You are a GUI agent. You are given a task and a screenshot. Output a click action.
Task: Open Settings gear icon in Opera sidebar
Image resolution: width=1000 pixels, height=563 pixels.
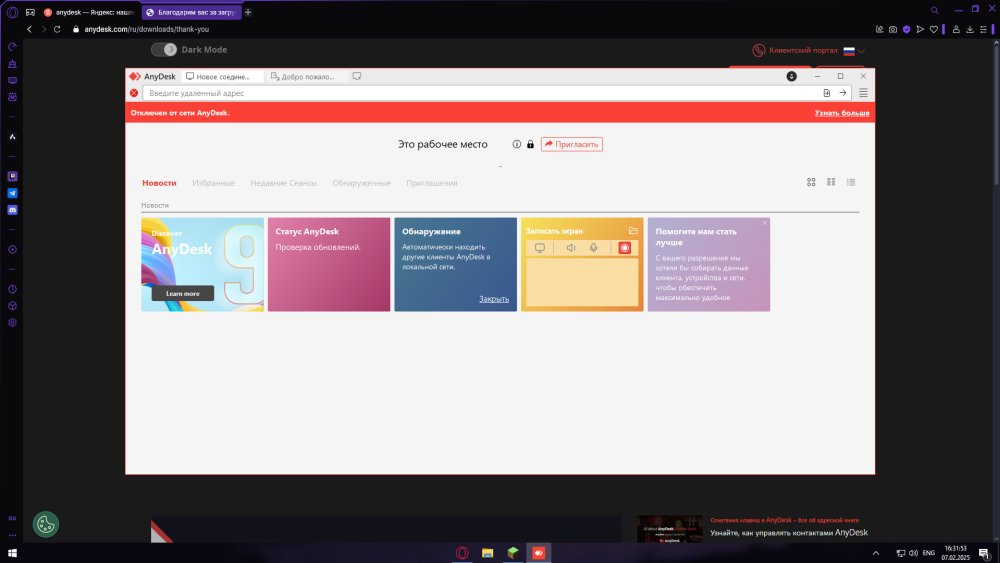click(12, 323)
